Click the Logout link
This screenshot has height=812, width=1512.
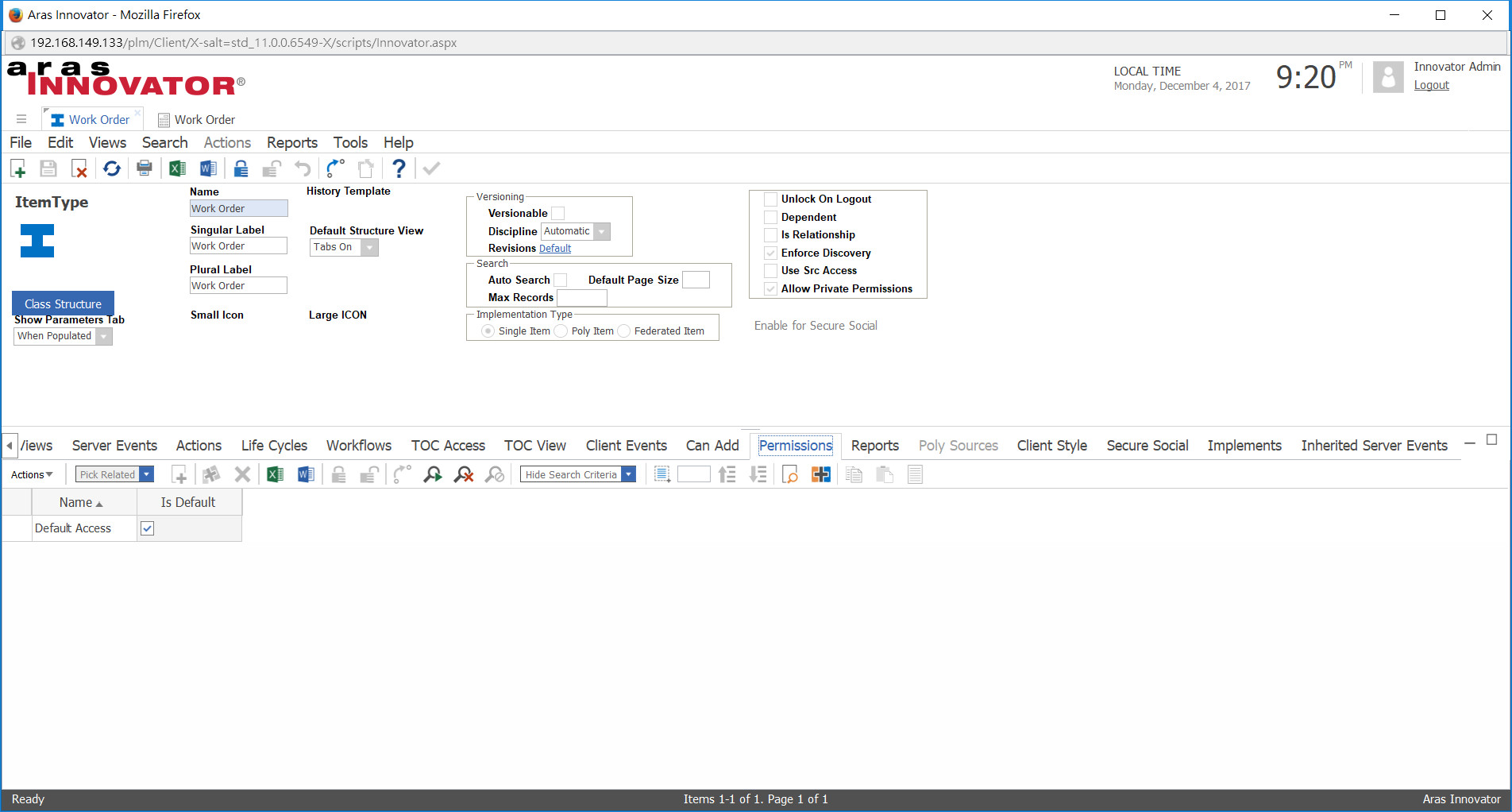coord(1431,85)
